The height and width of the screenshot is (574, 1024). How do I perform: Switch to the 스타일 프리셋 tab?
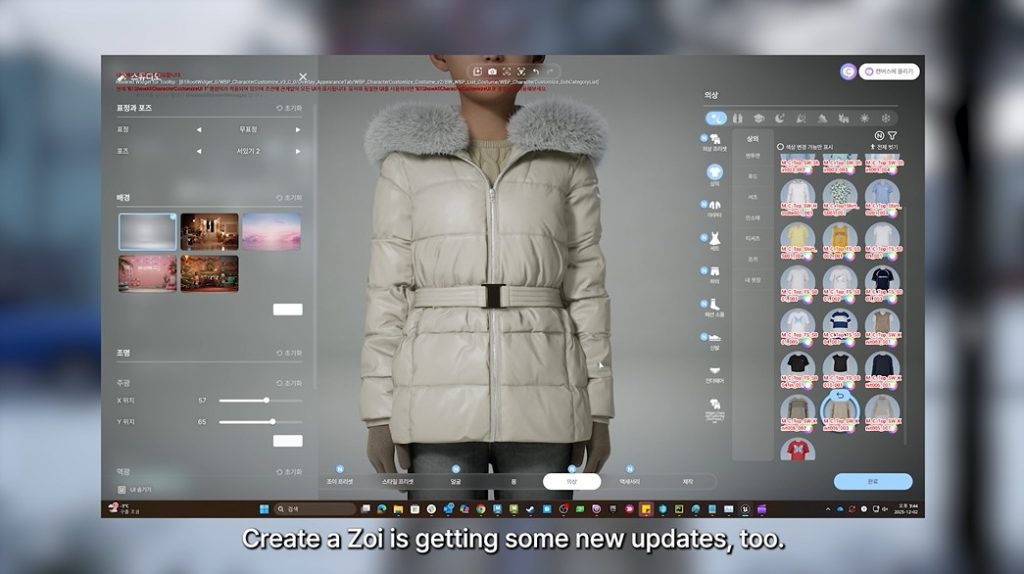[398, 481]
